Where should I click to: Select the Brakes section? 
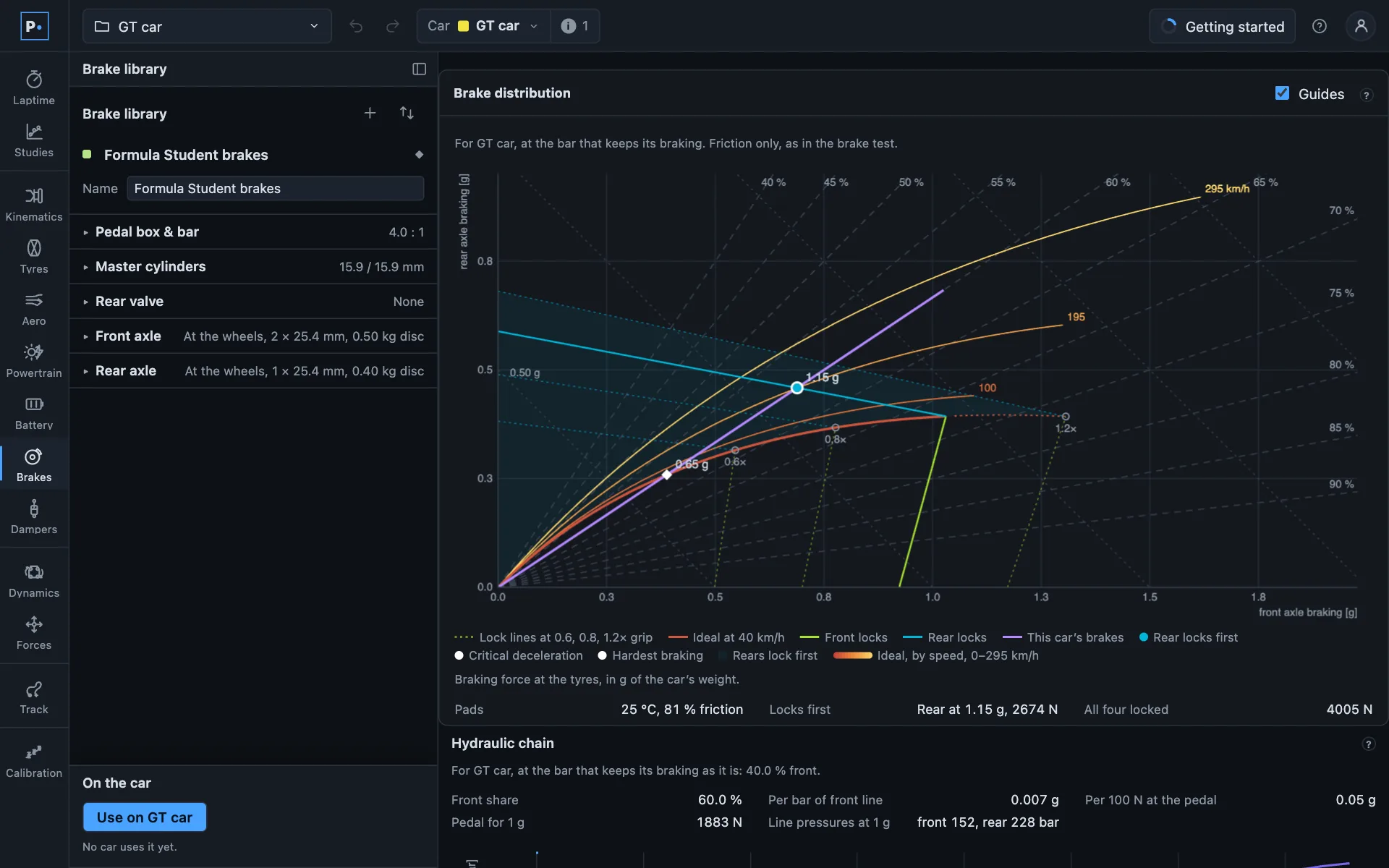[x=34, y=465]
